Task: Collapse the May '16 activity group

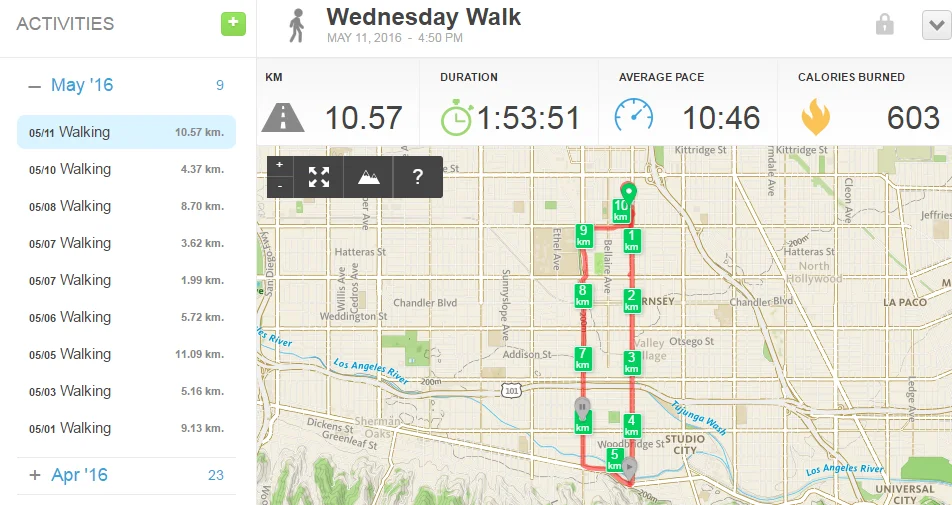Action: pos(35,86)
